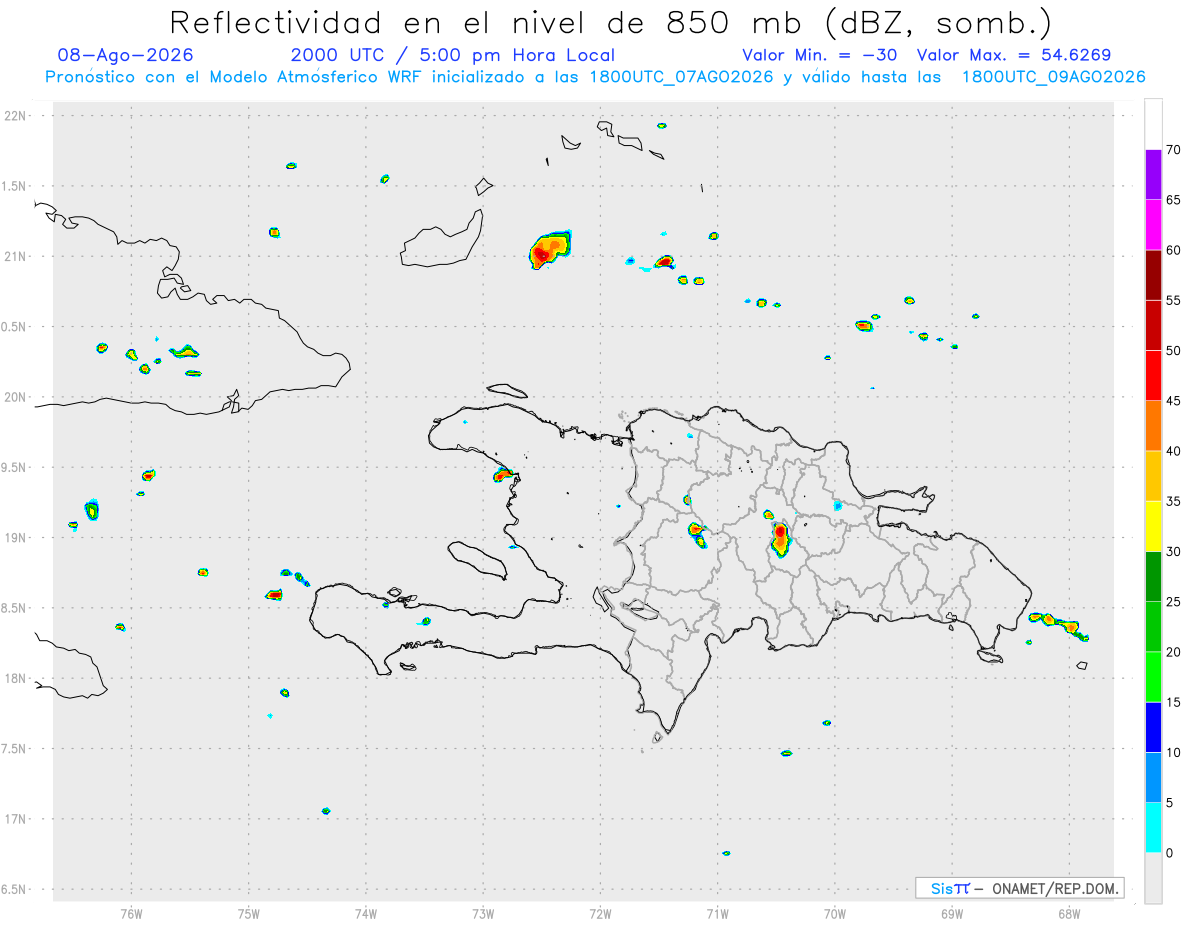Pick the yellow 30–35 dBZ colorbar segment
This screenshot has width=1200, height=927.
[x=1153, y=526]
